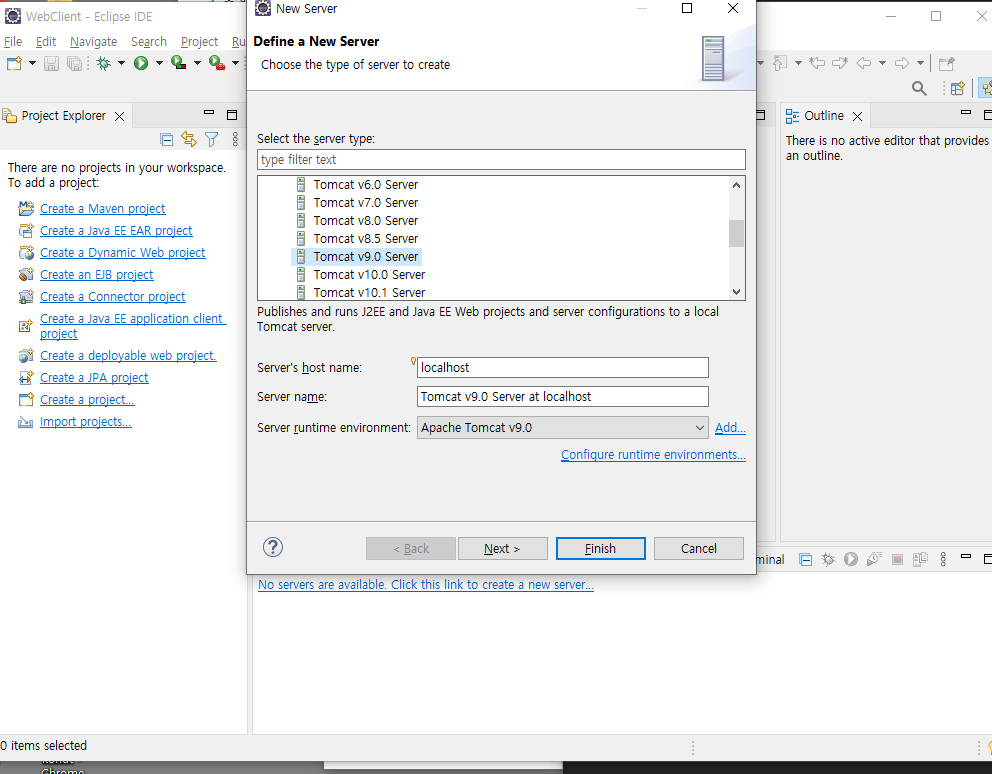Viewport: 992px width, 774px height.
Task: Open dropdown arrow next to Run icon
Action: [159, 63]
